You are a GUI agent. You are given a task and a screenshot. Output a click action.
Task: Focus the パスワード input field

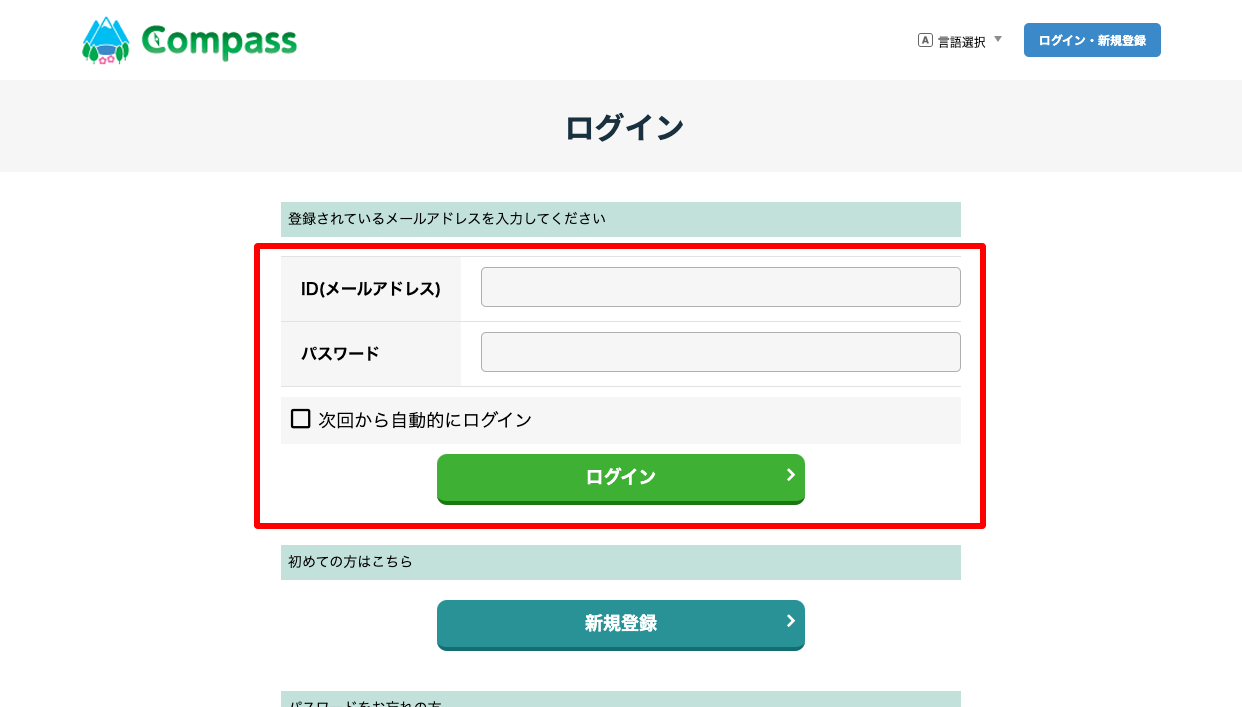pyautogui.click(x=721, y=352)
